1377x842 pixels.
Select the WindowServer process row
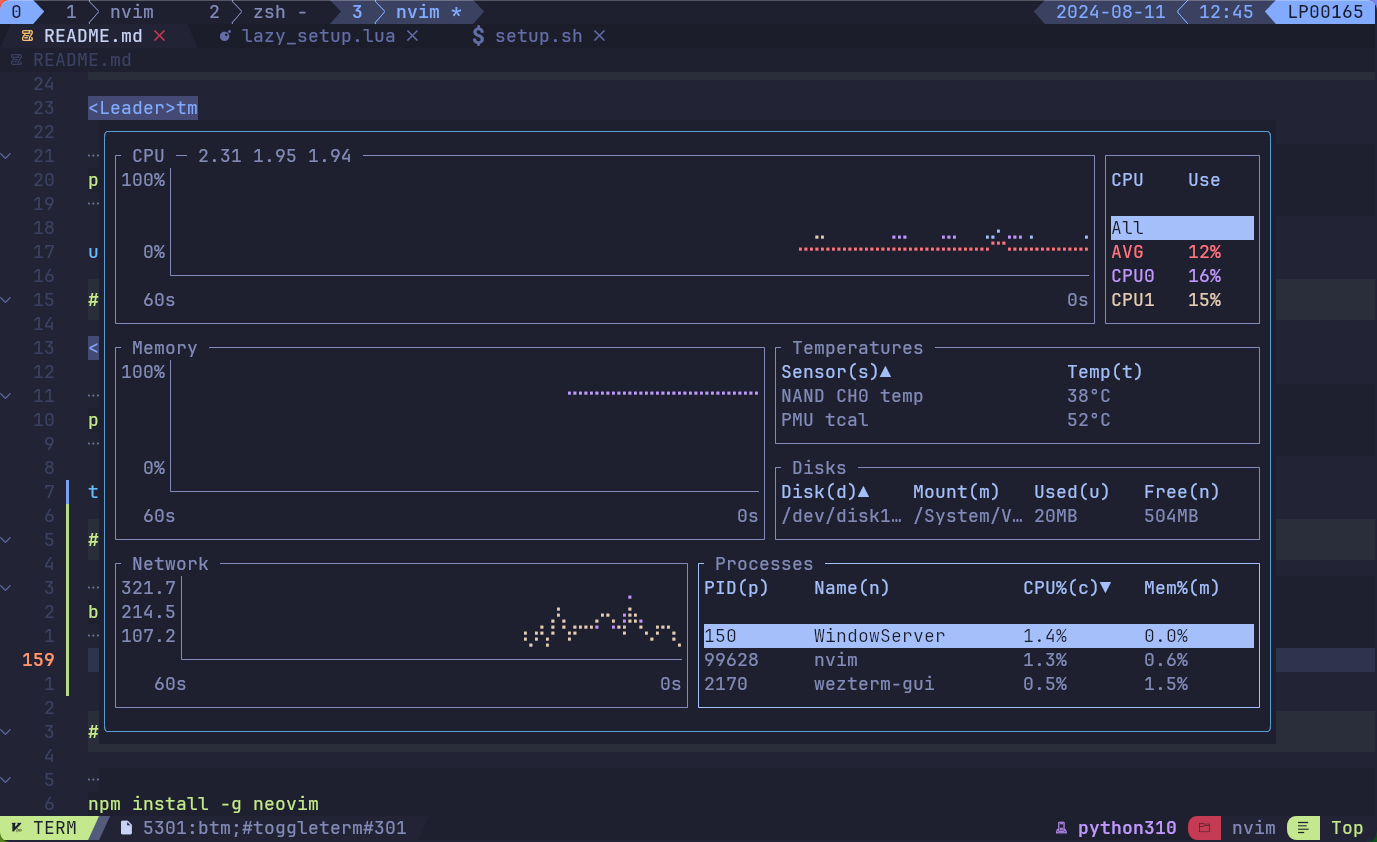click(x=979, y=636)
